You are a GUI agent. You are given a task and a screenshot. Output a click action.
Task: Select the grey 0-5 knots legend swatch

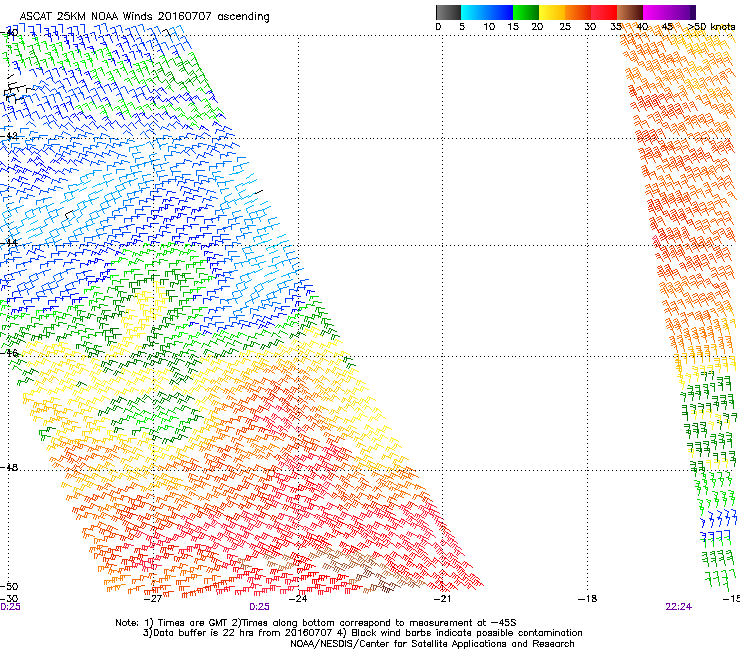448,12
